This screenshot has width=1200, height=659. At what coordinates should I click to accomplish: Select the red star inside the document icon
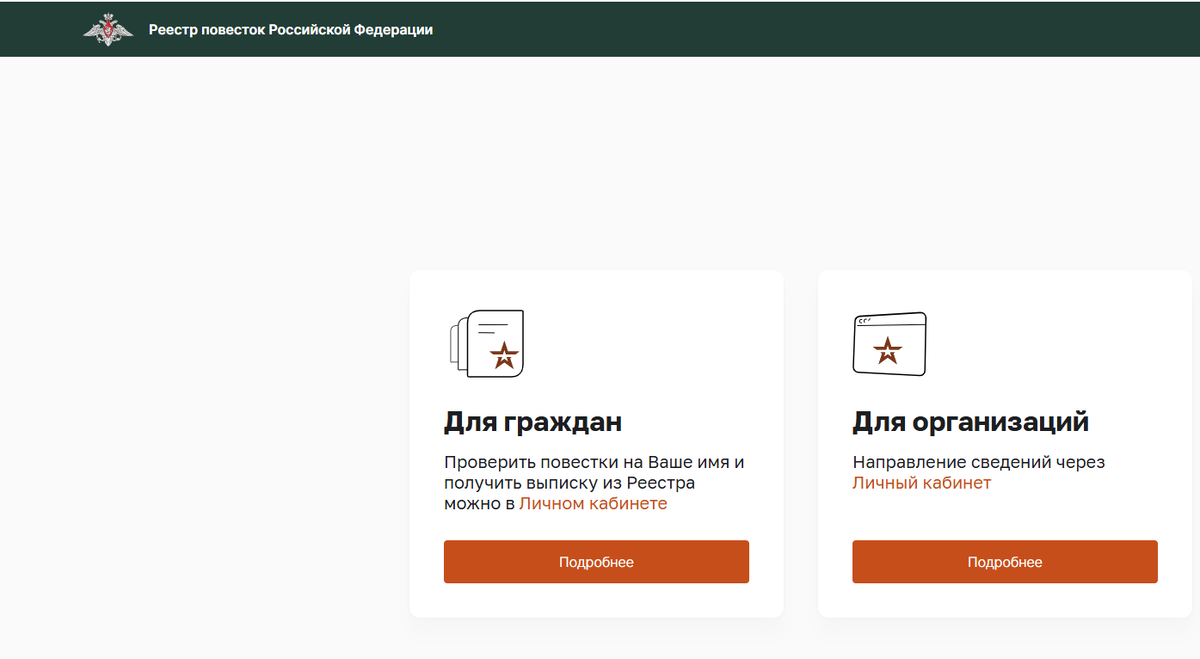(503, 355)
